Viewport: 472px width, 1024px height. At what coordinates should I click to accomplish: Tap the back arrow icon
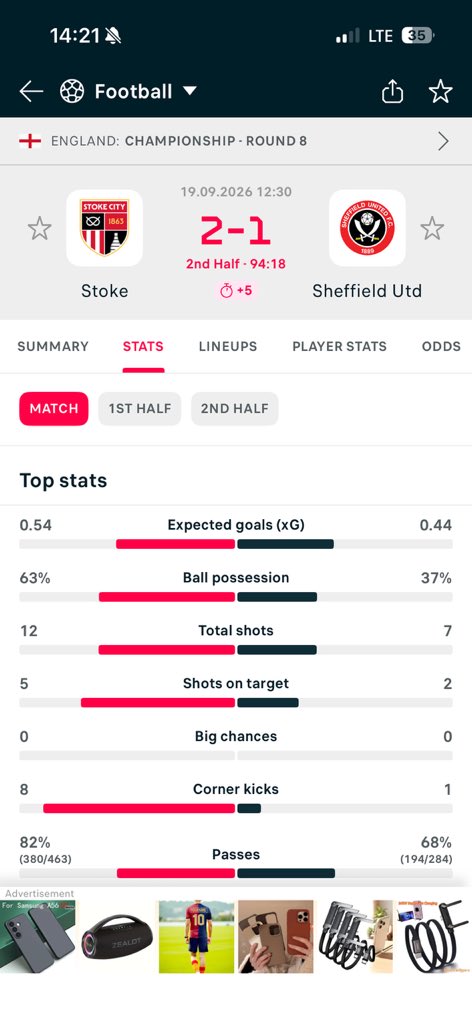coord(31,91)
